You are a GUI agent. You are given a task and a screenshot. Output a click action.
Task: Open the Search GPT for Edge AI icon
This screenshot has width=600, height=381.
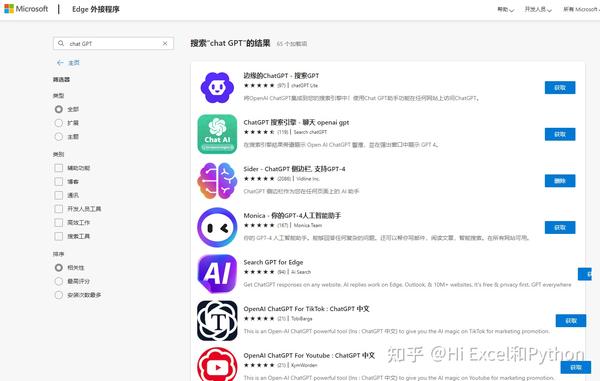(x=217, y=274)
